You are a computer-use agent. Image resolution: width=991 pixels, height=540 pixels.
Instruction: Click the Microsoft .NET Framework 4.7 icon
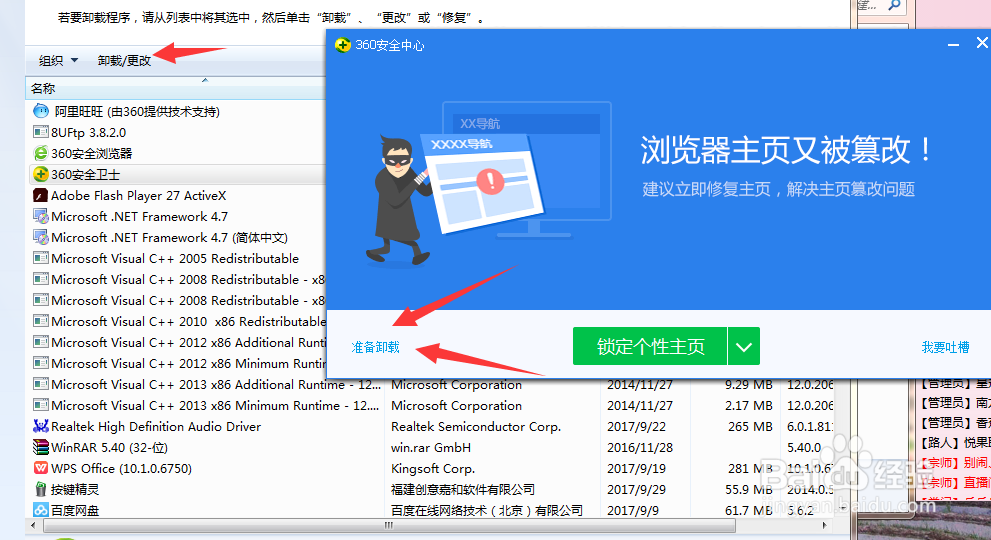pos(41,216)
